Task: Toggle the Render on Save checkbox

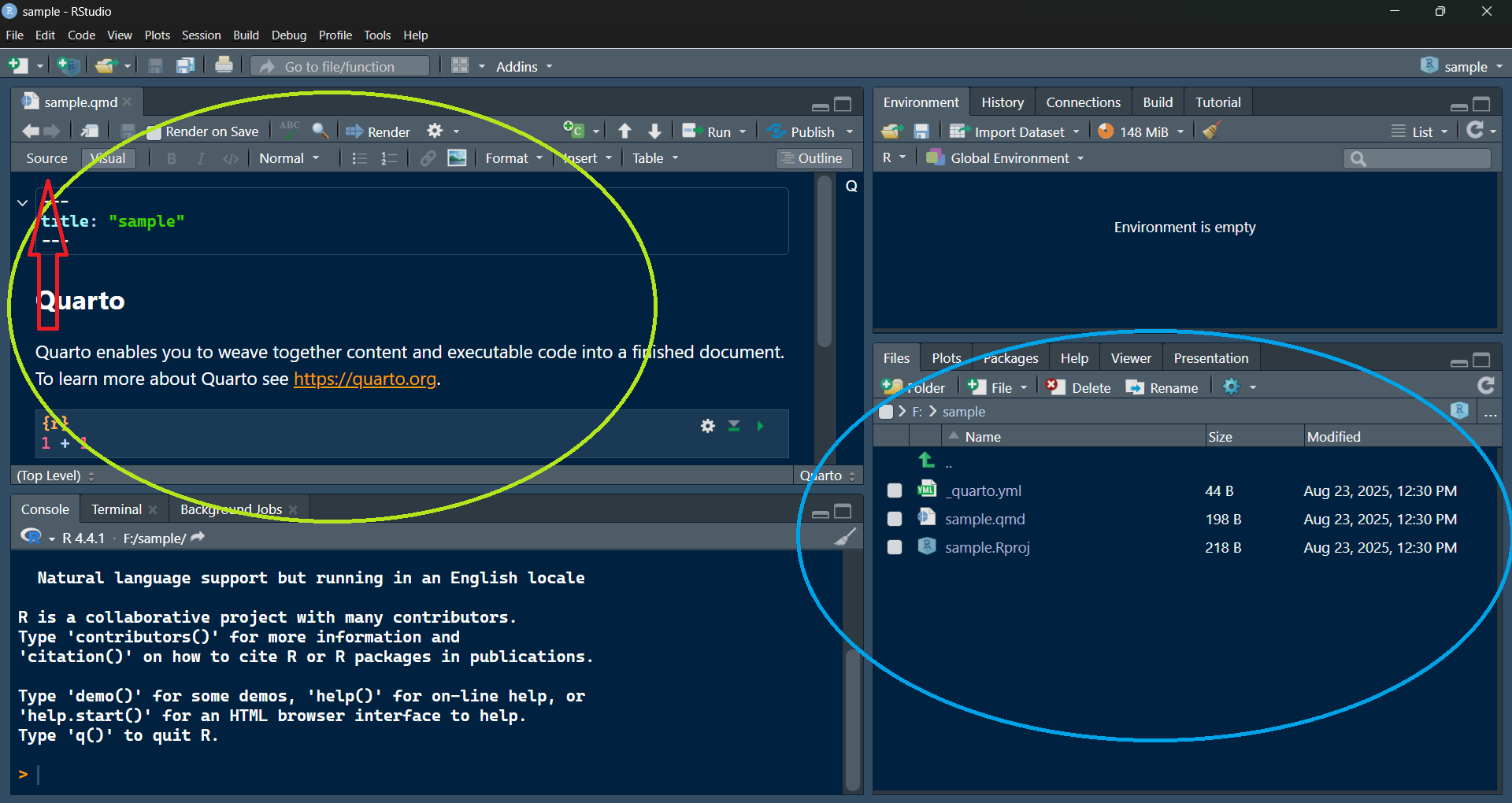Action: [x=154, y=132]
